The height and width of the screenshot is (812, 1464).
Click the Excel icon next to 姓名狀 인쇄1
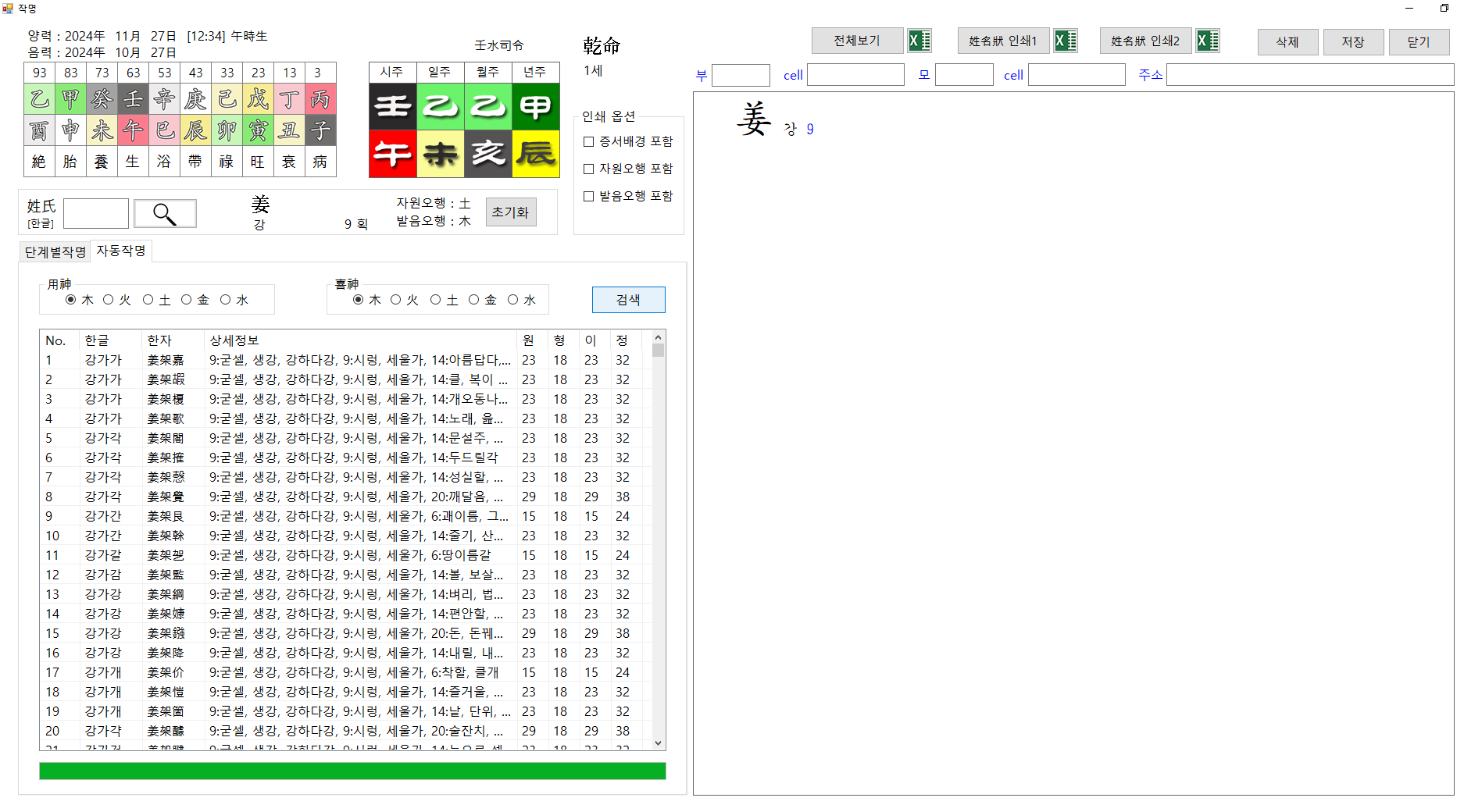coord(1066,41)
